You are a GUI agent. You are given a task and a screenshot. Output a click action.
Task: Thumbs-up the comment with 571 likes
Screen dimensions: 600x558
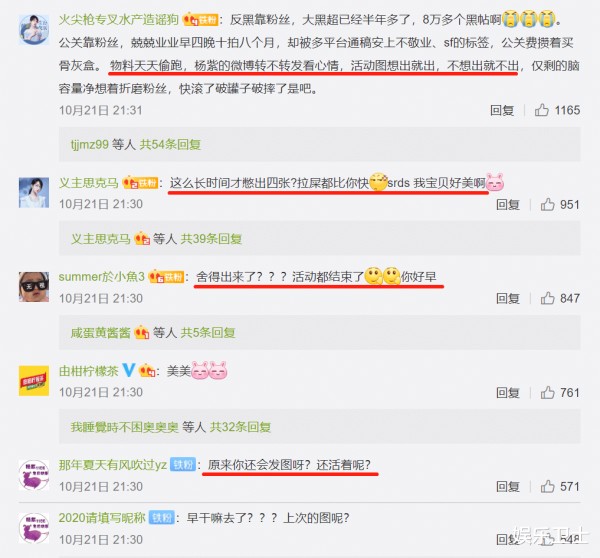[548, 486]
